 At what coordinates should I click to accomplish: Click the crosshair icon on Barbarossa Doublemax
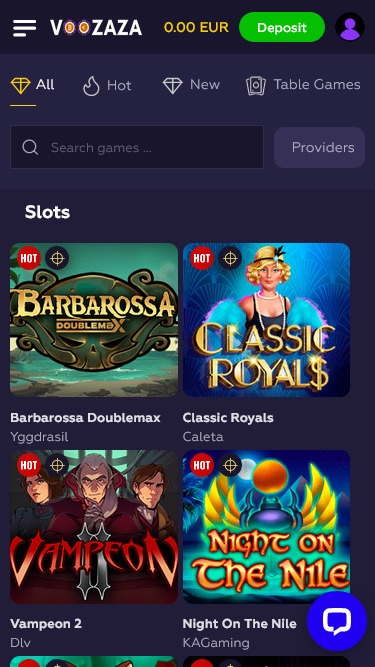(57, 258)
